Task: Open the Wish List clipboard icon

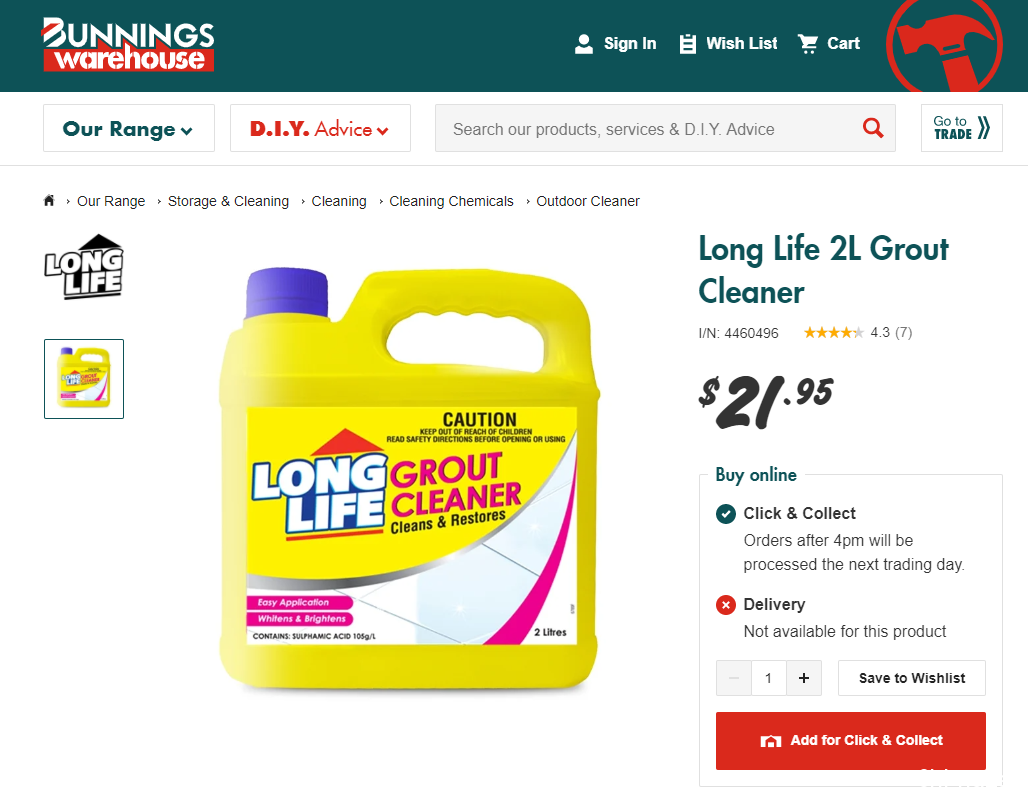Action: point(687,44)
